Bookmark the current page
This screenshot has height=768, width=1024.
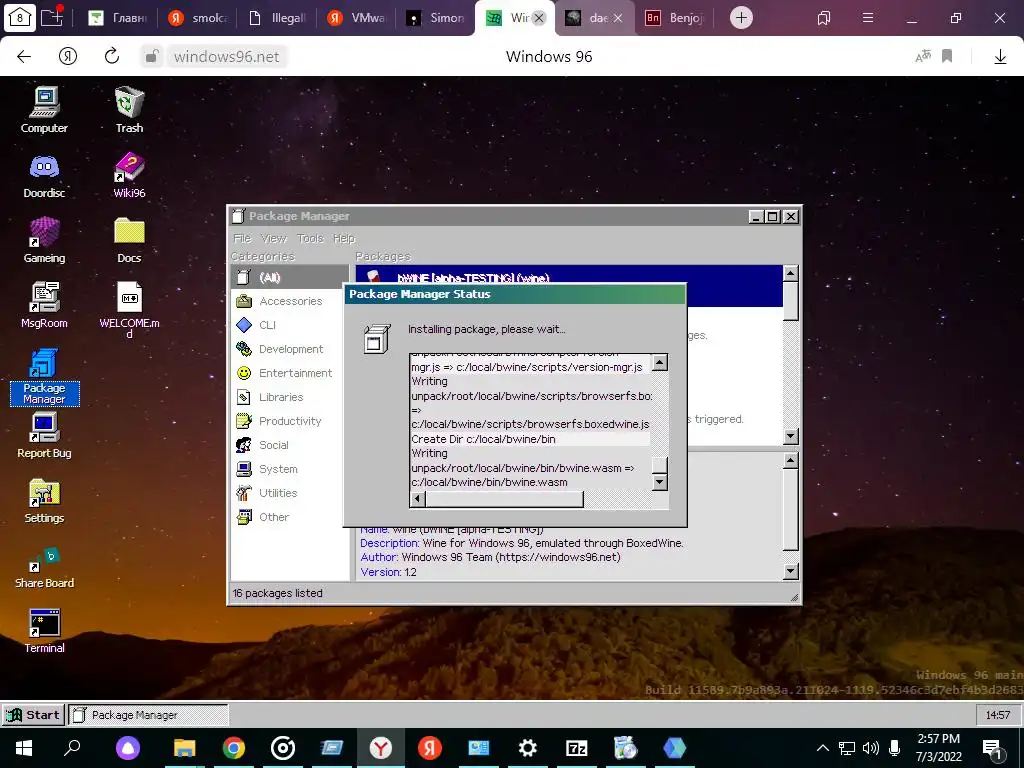[x=947, y=57]
